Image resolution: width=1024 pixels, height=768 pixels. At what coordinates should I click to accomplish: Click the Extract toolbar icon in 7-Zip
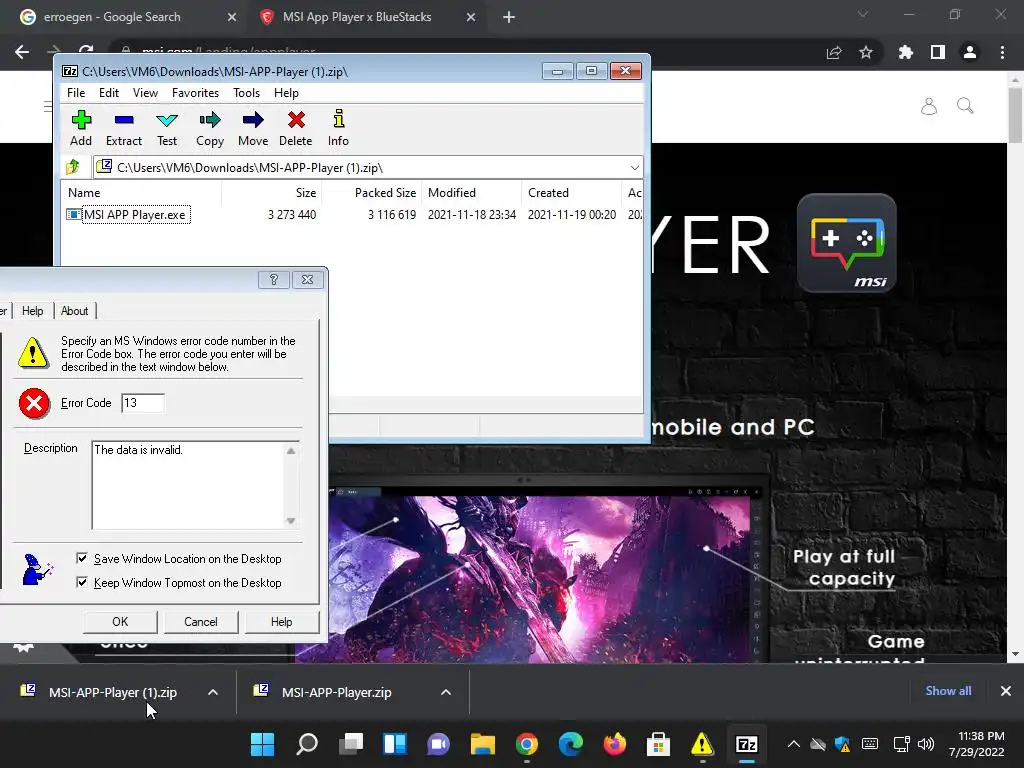click(x=123, y=128)
